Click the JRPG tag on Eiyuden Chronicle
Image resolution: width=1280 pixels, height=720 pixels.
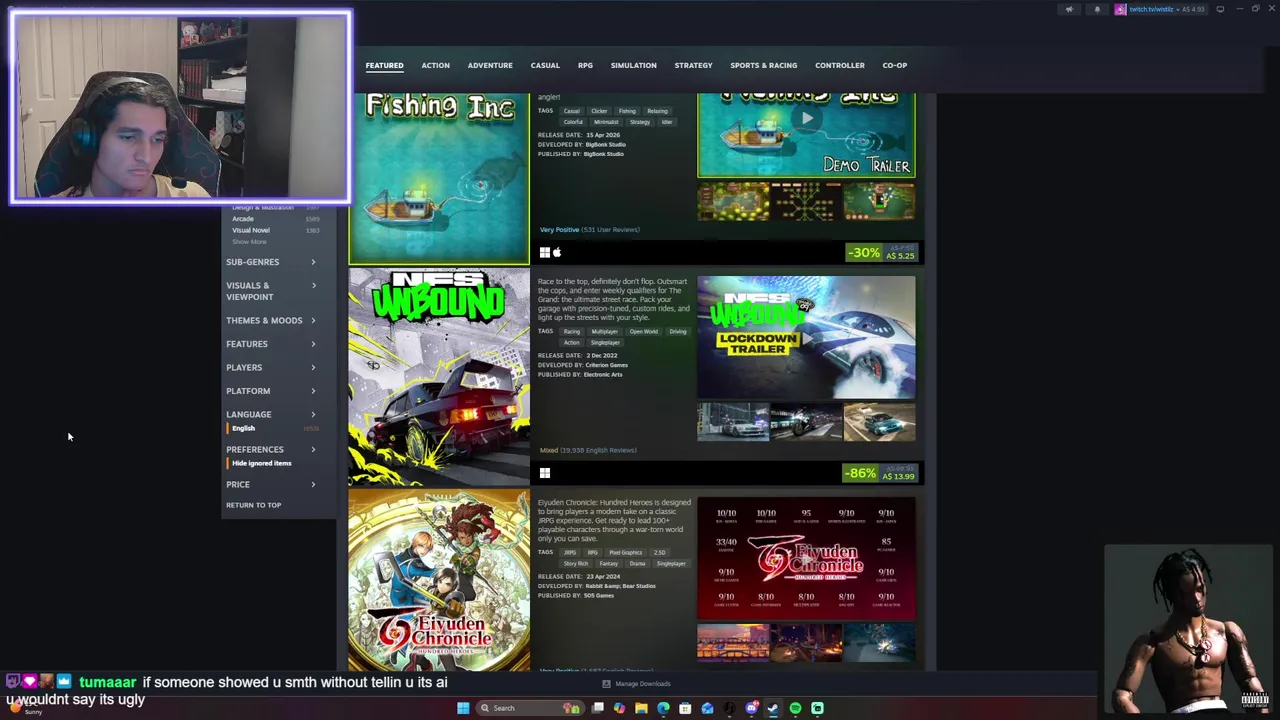(x=570, y=552)
